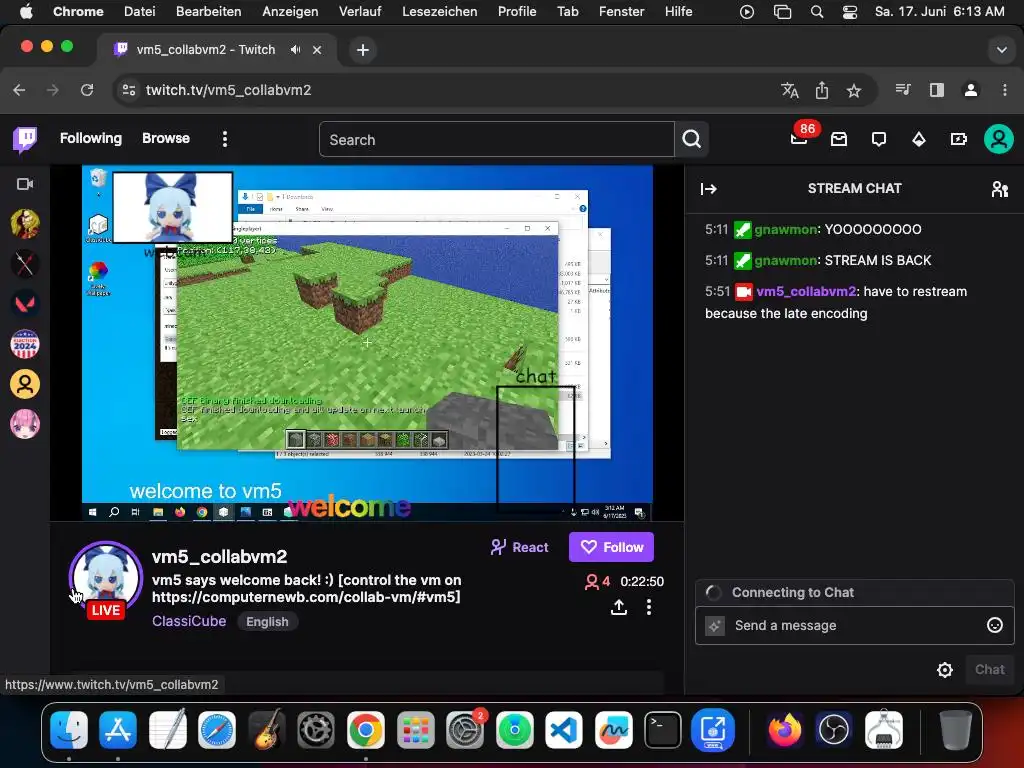Open the user account avatar menu

coord(999,139)
